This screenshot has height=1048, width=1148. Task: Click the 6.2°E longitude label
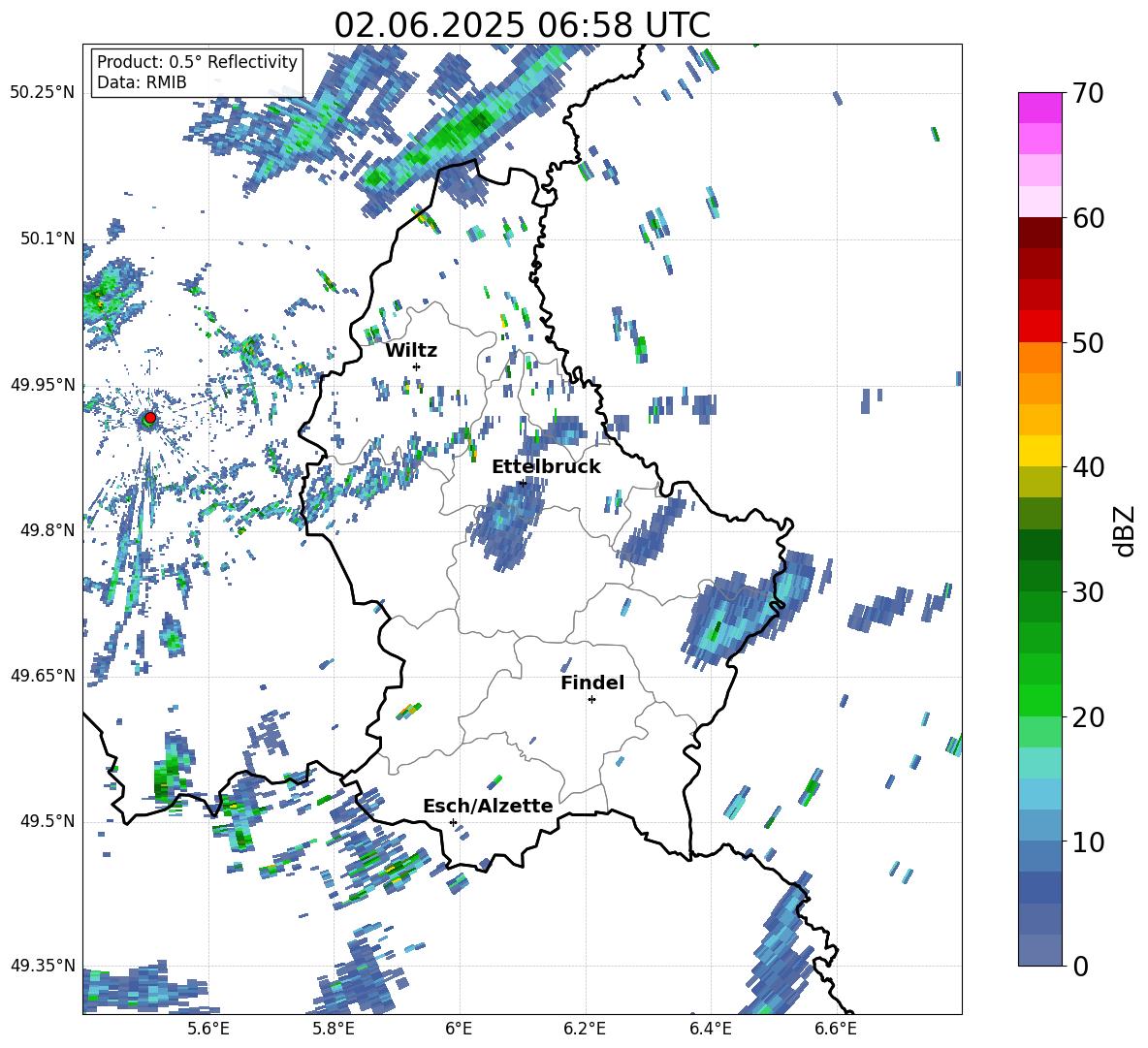point(585,1029)
